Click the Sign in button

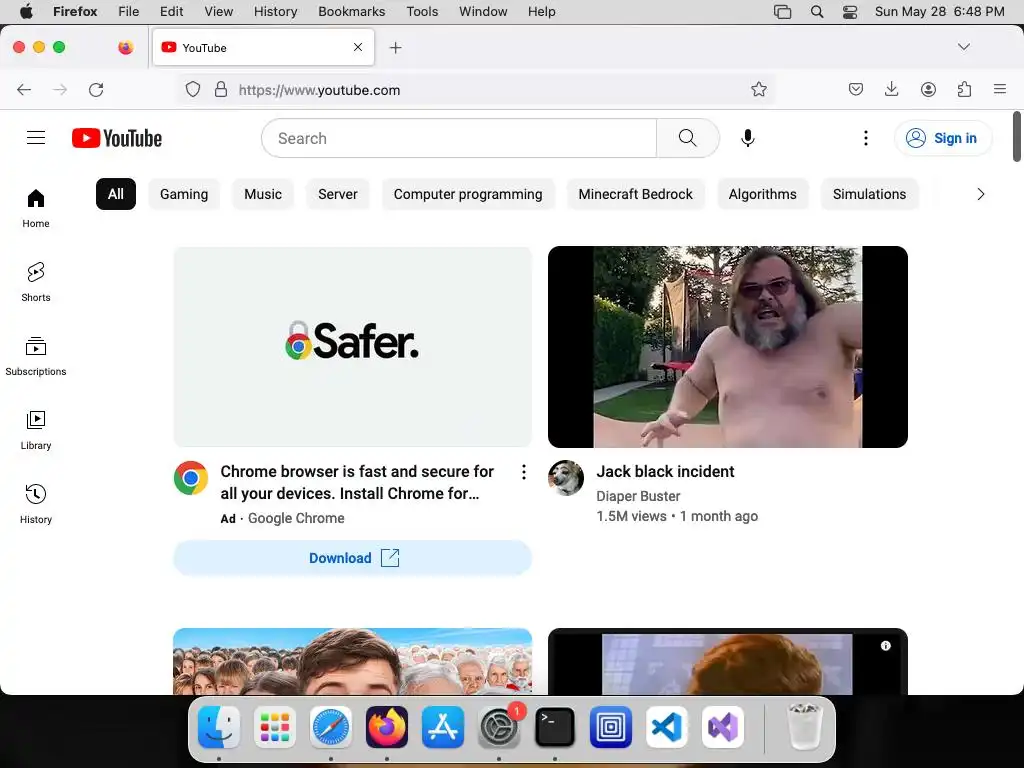click(943, 138)
